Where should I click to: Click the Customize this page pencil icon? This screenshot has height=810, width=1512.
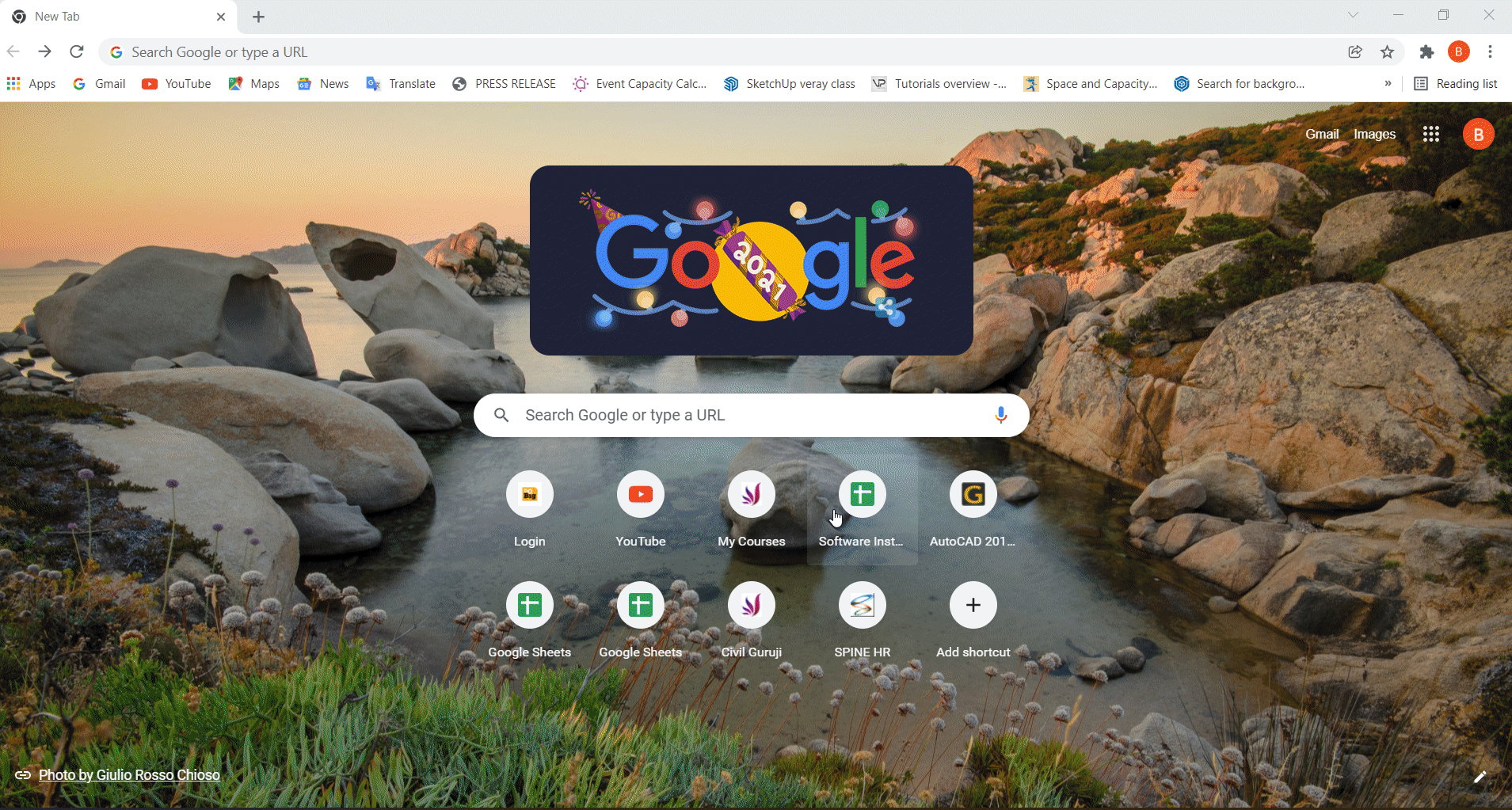pyautogui.click(x=1480, y=777)
